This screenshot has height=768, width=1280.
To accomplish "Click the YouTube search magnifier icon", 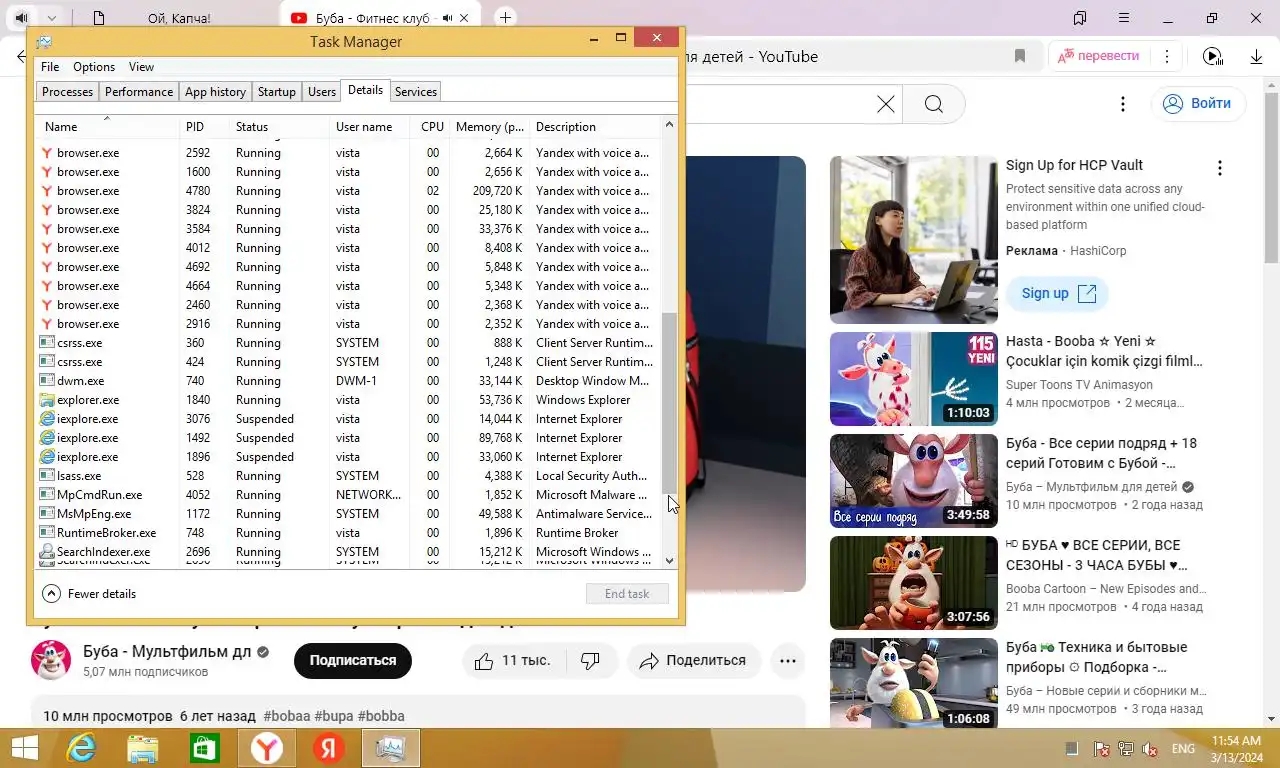I will click(x=934, y=104).
